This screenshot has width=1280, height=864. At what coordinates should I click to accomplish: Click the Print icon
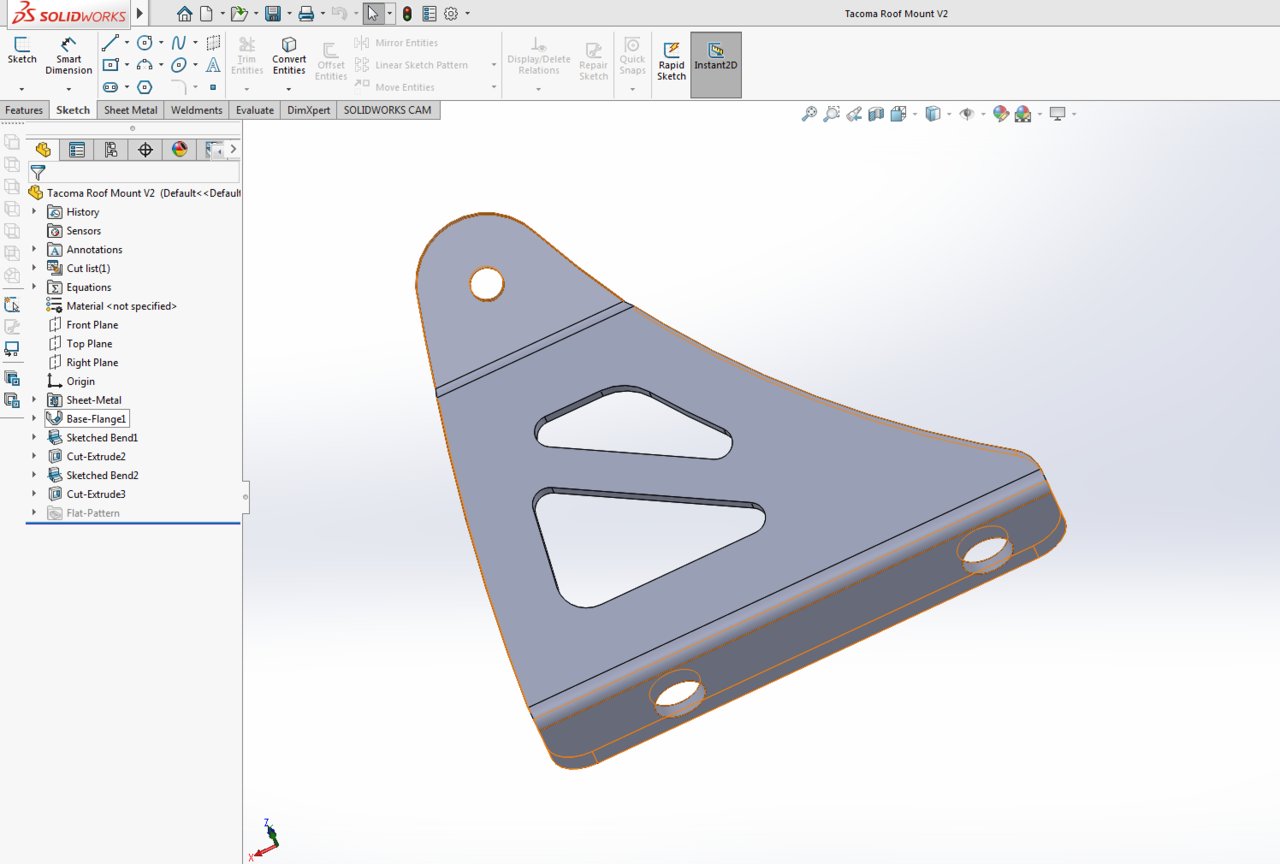306,14
